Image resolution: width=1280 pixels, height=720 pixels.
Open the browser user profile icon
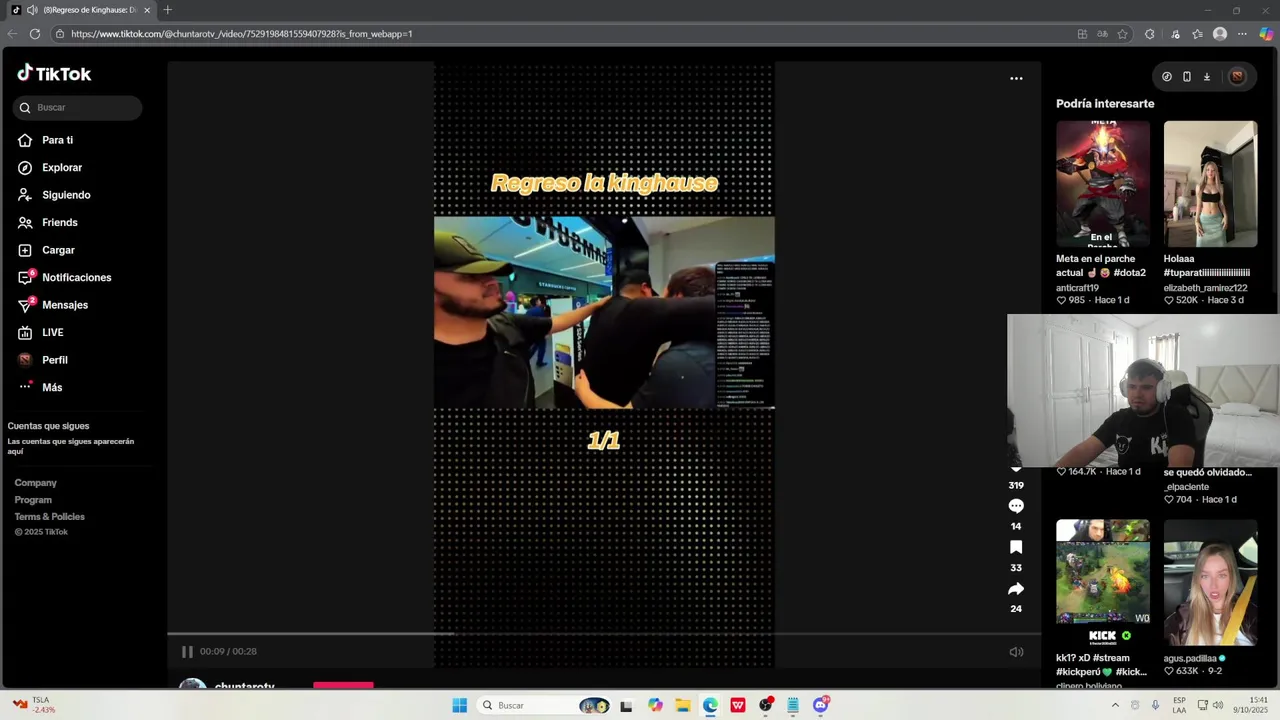pyautogui.click(x=1220, y=34)
